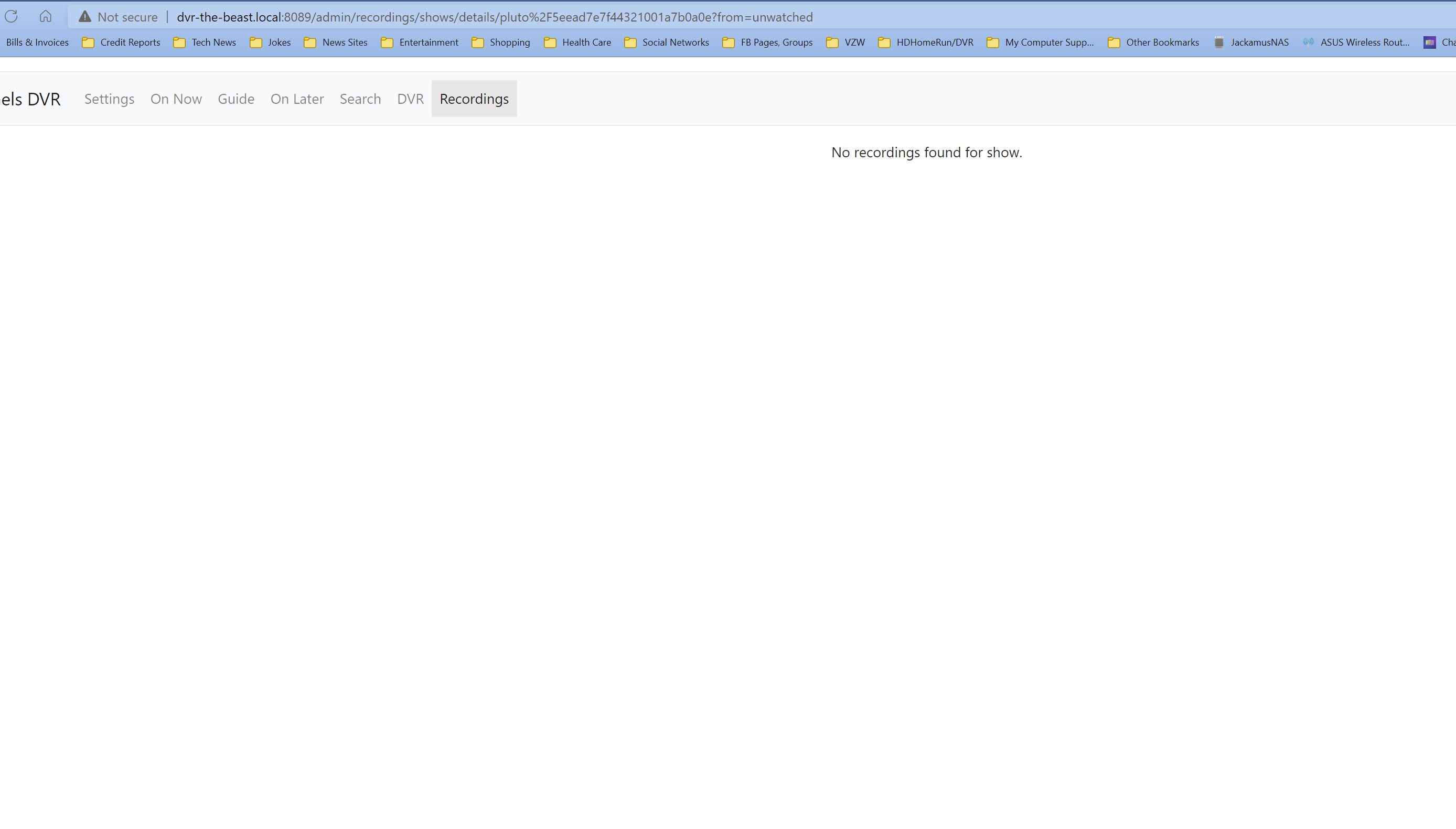This screenshot has width=1456, height=829.
Task: Open the Tech News bookmark folder
Action: coord(205,42)
